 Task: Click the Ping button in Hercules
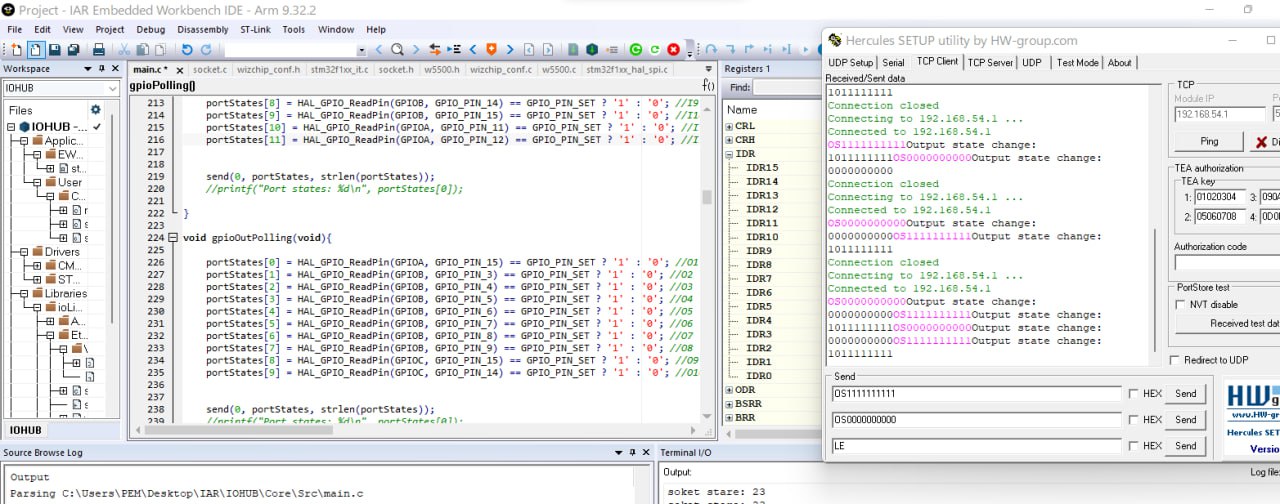pyautogui.click(x=1209, y=142)
